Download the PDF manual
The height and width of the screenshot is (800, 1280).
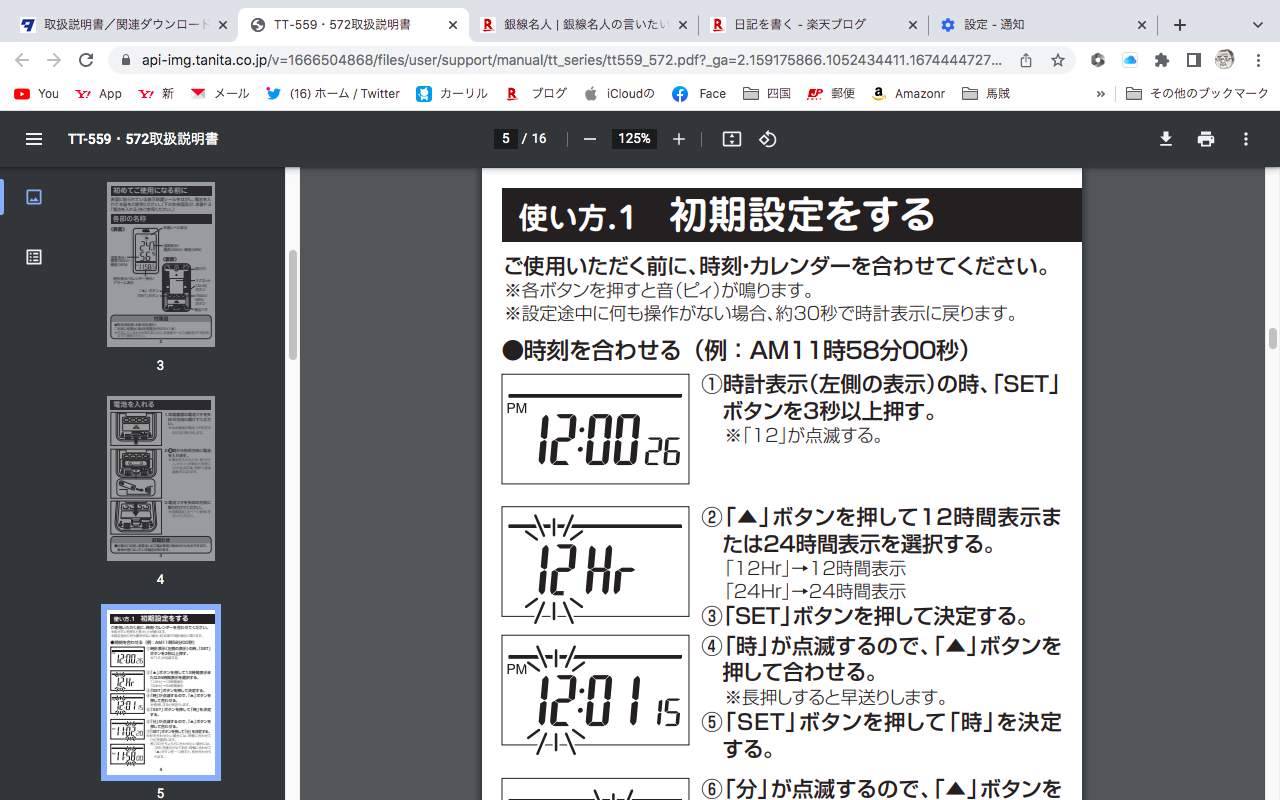tap(1166, 139)
